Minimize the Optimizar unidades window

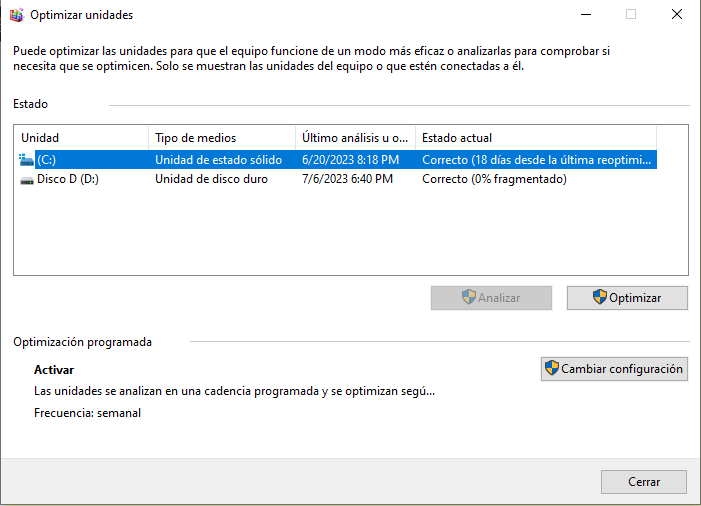tap(585, 15)
